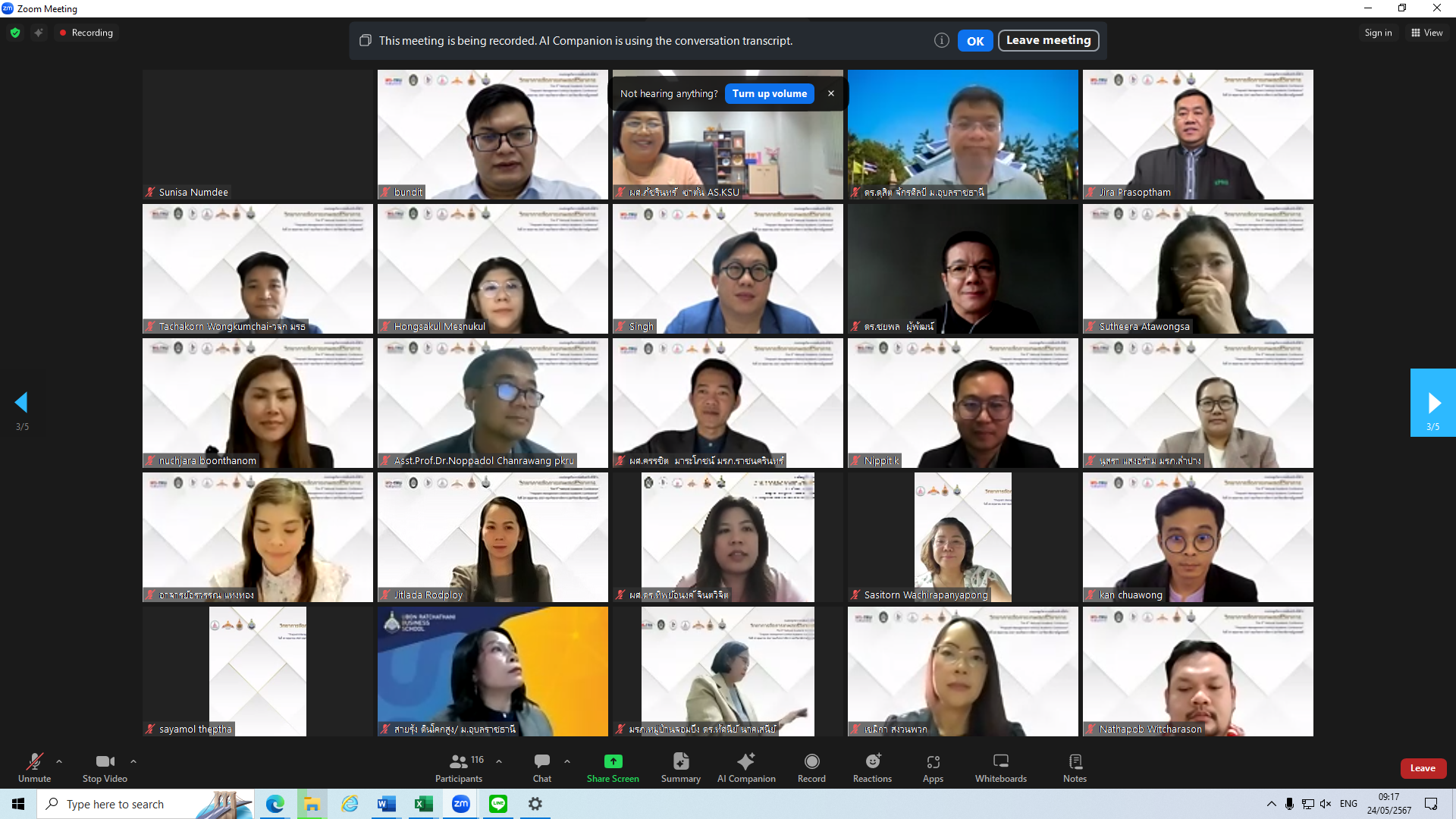The image size is (1456, 819).
Task: Click Sign in at top right
Action: coord(1378,33)
